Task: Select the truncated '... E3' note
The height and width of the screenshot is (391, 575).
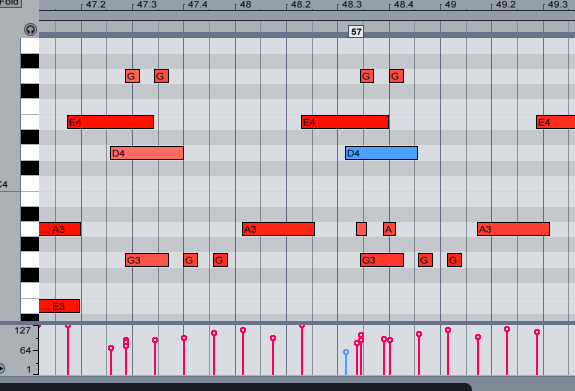Action: [59, 306]
